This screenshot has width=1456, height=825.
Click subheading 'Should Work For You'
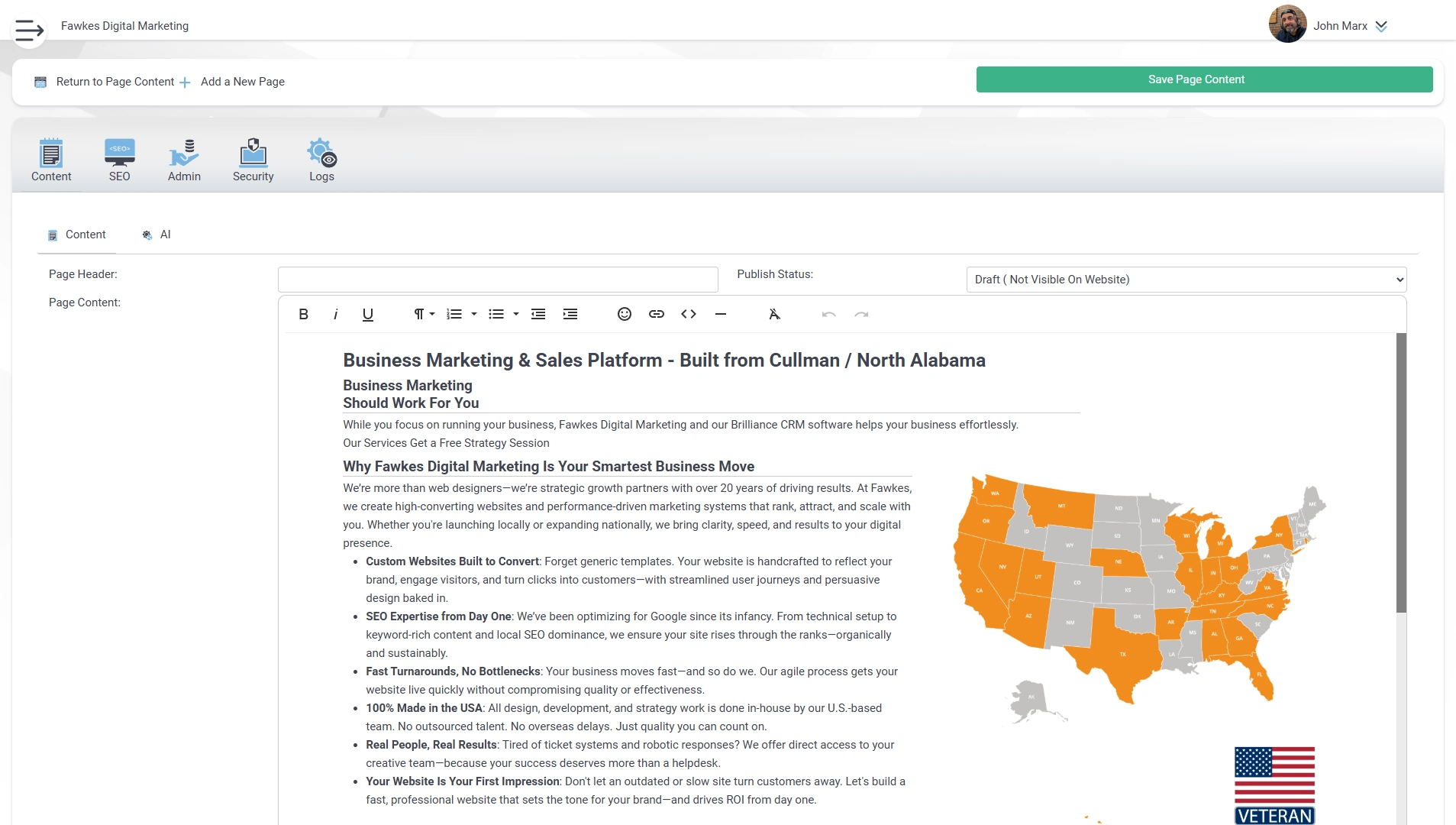tap(411, 403)
